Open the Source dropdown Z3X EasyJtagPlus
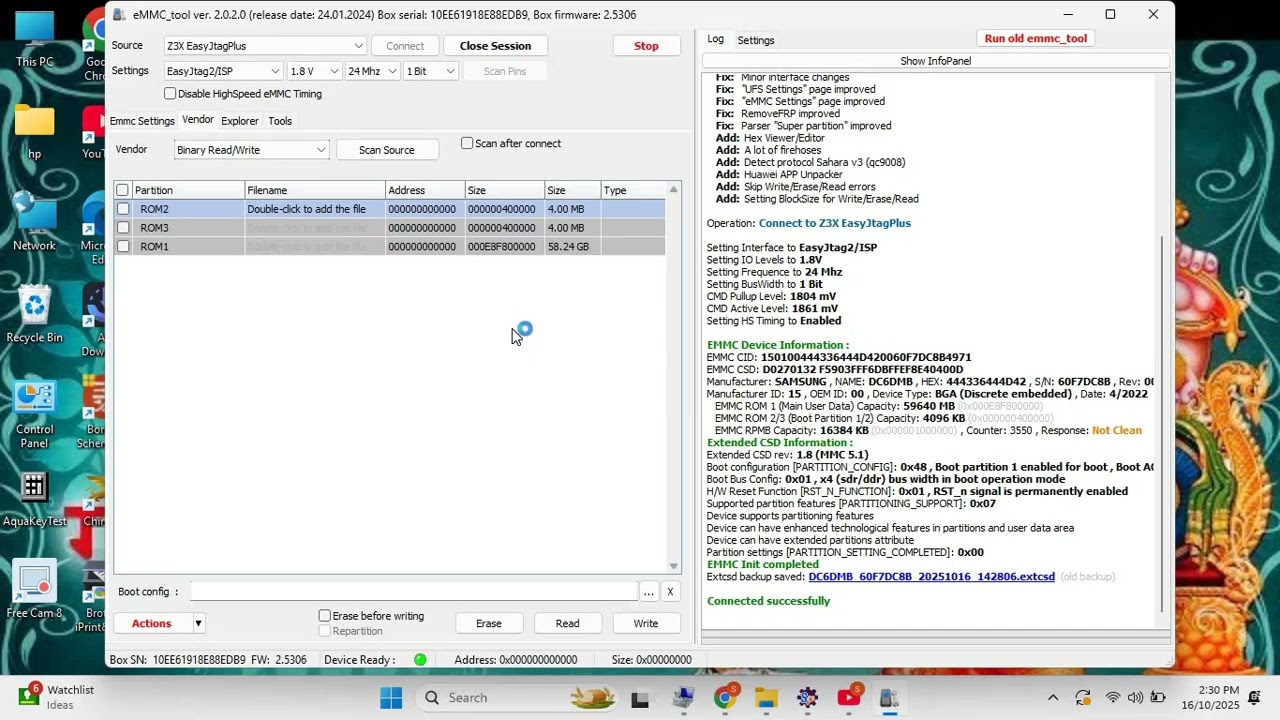This screenshot has height=720, width=1280. 265,46
